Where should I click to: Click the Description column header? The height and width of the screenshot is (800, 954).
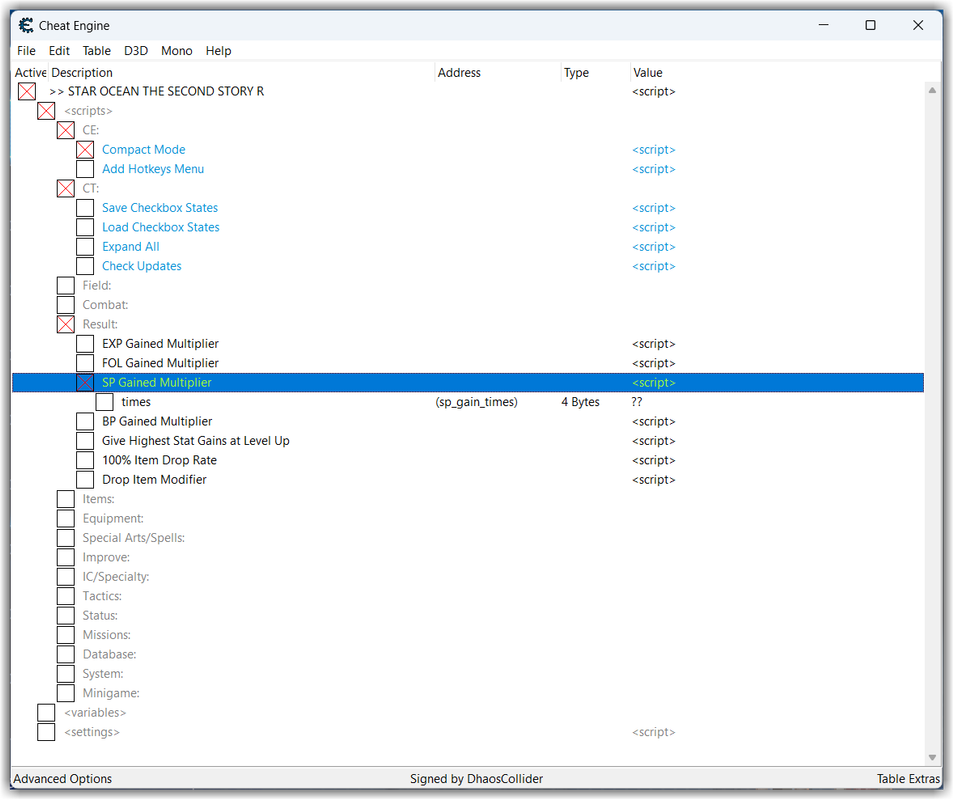click(241, 73)
